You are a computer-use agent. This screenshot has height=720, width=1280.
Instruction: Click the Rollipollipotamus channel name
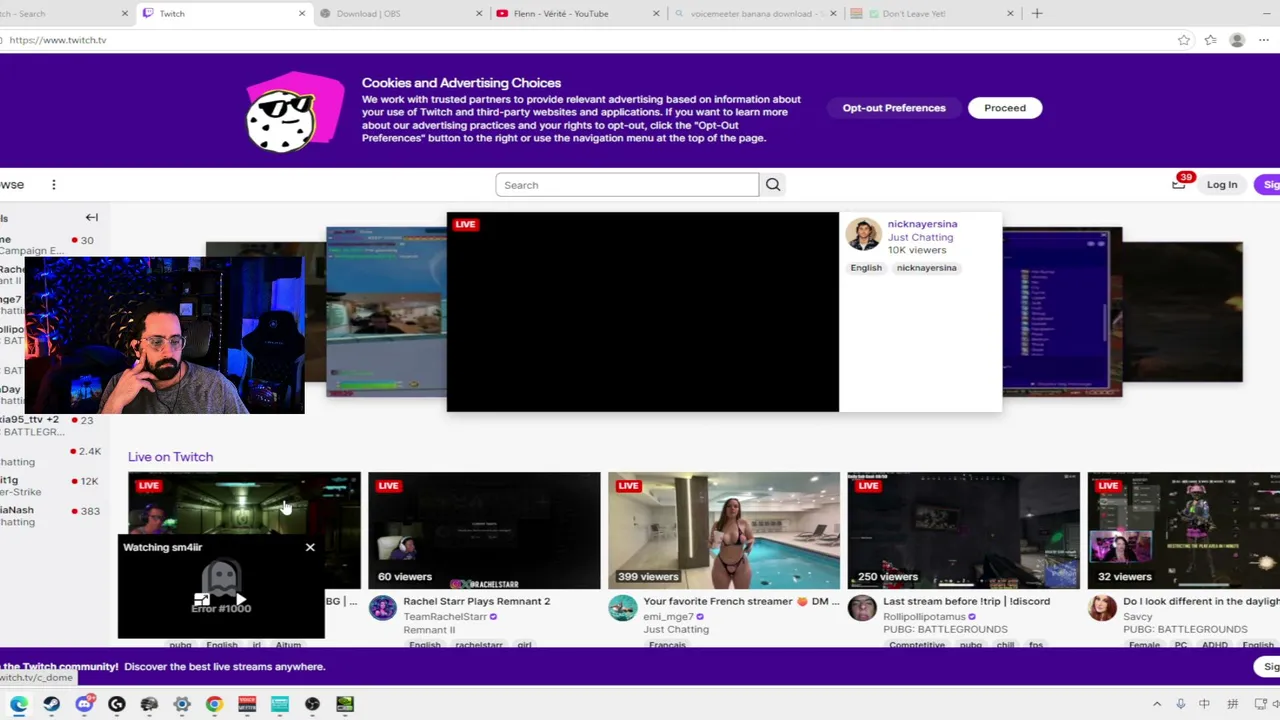coord(924,617)
